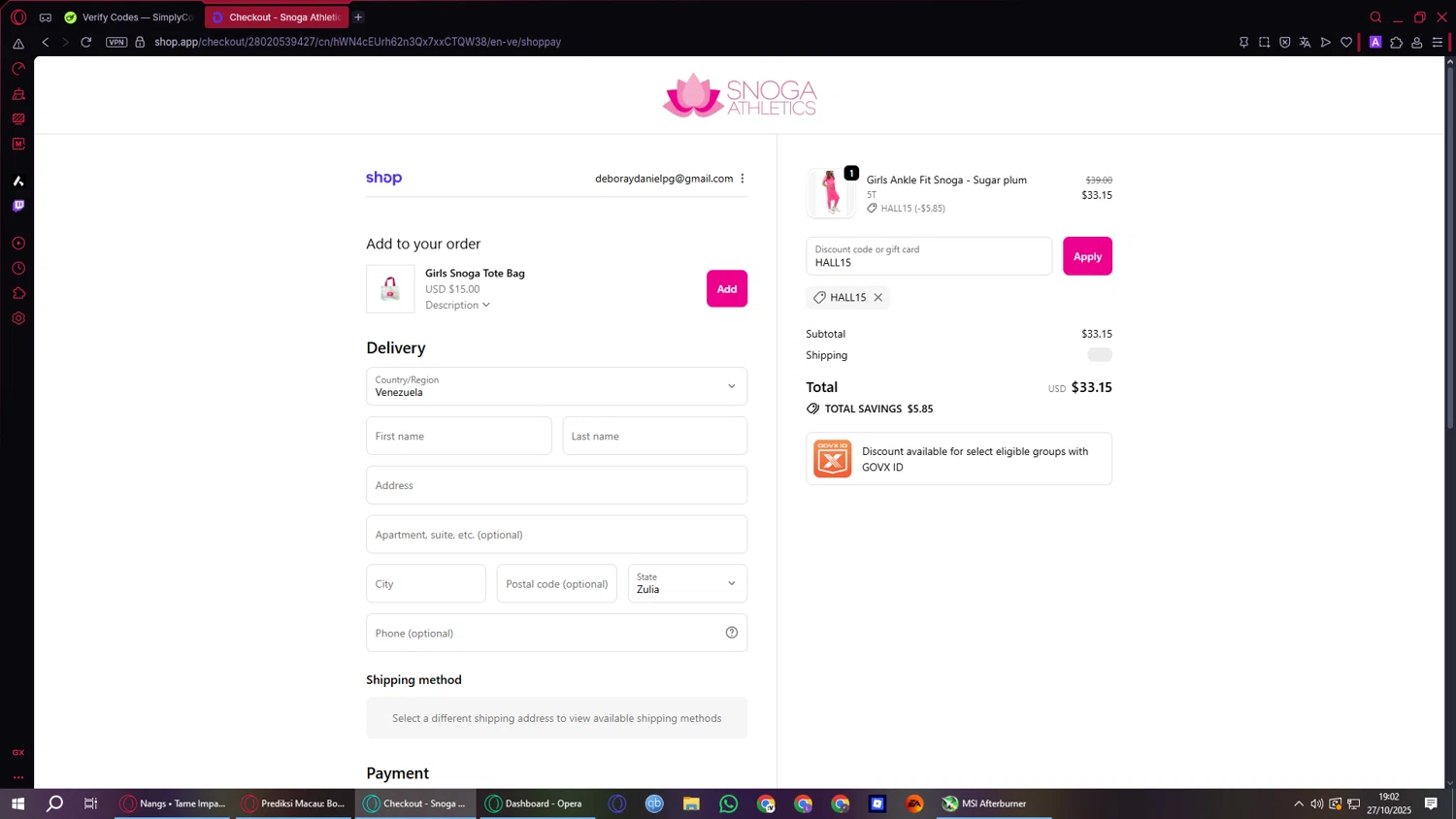Open the Windows notification center
Viewport: 1456px width, 819px height.
[1431, 803]
